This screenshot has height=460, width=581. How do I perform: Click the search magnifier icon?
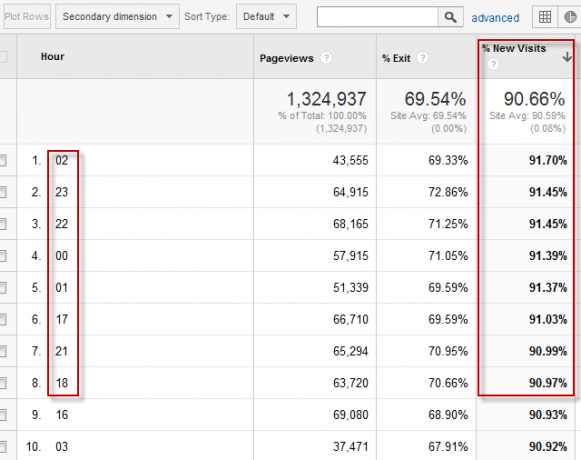tap(450, 17)
